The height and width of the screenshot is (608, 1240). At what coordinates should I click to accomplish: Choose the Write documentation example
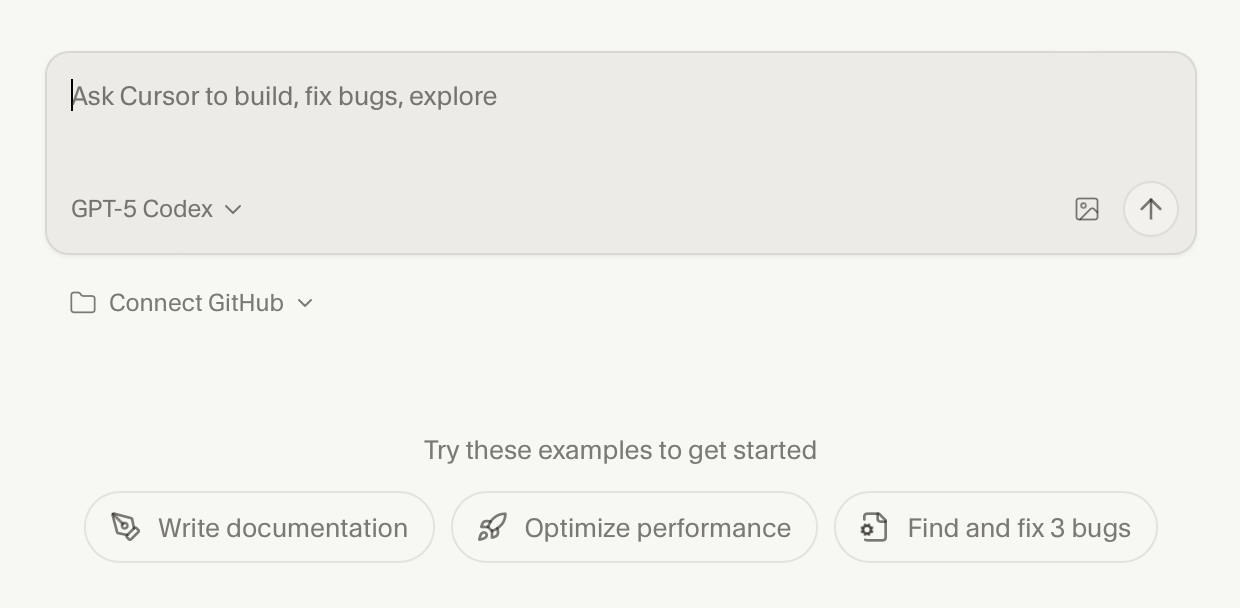pyautogui.click(x=282, y=528)
